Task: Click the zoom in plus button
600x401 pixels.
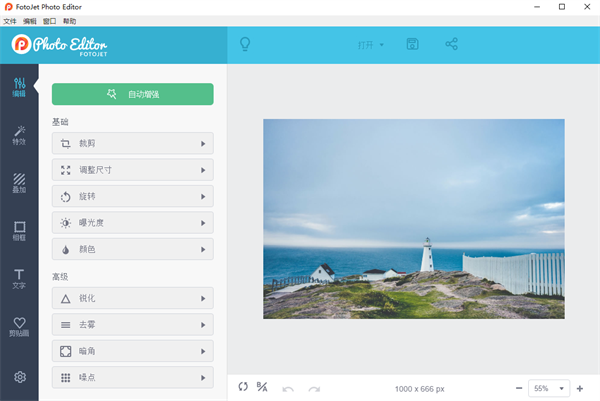Action: pos(580,388)
